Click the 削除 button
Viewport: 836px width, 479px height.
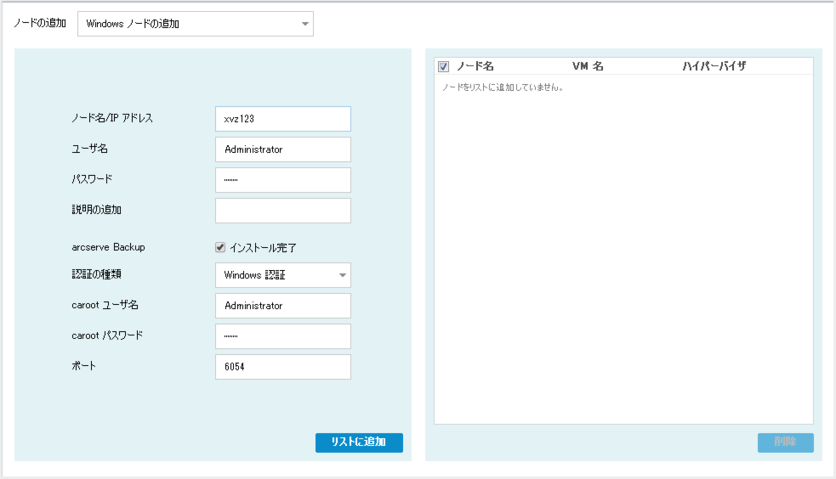[x=785, y=442]
